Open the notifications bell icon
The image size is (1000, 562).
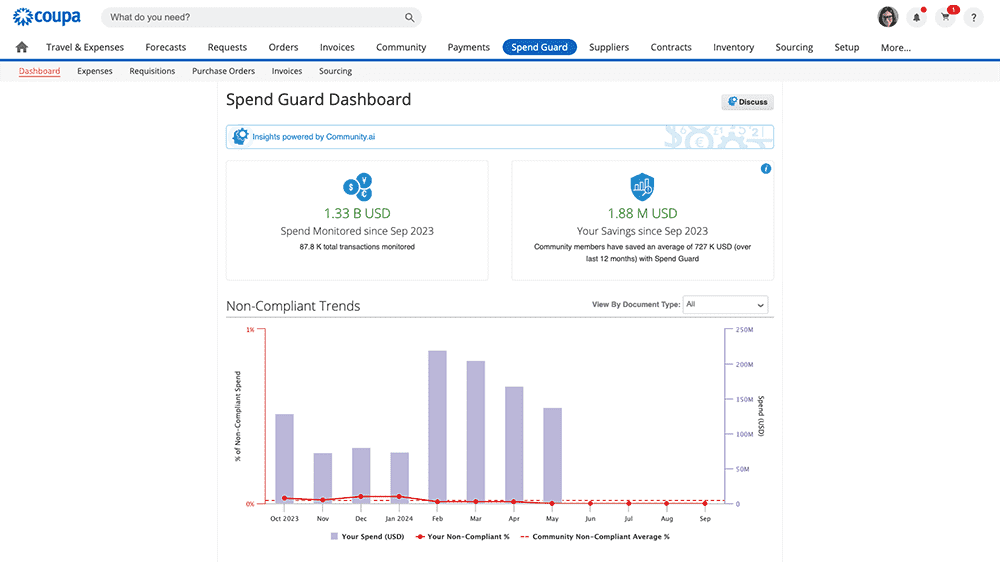(x=916, y=17)
